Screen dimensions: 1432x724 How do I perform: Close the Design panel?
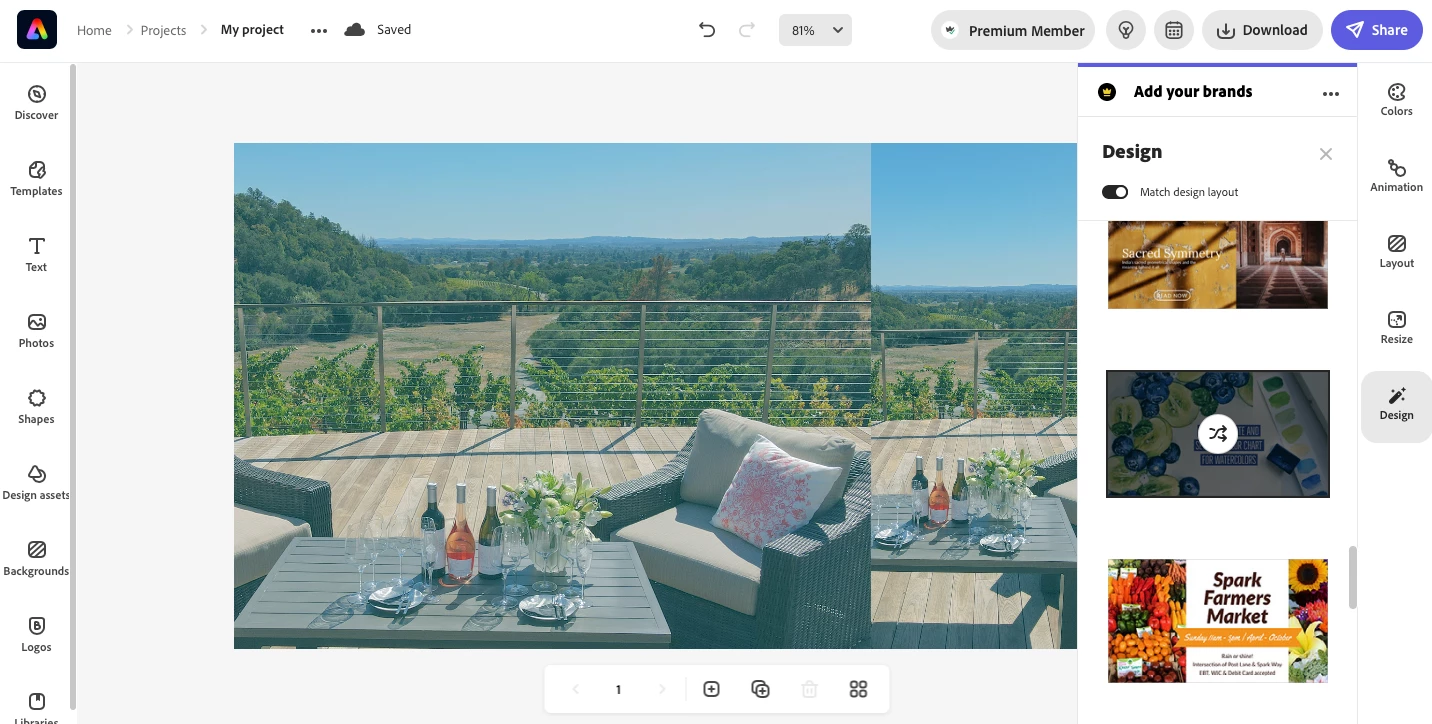[x=1325, y=154]
